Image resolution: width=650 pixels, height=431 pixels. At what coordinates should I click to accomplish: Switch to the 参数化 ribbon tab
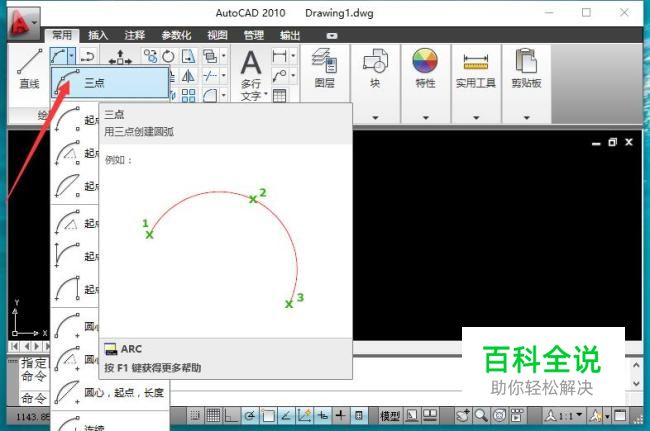coord(176,36)
